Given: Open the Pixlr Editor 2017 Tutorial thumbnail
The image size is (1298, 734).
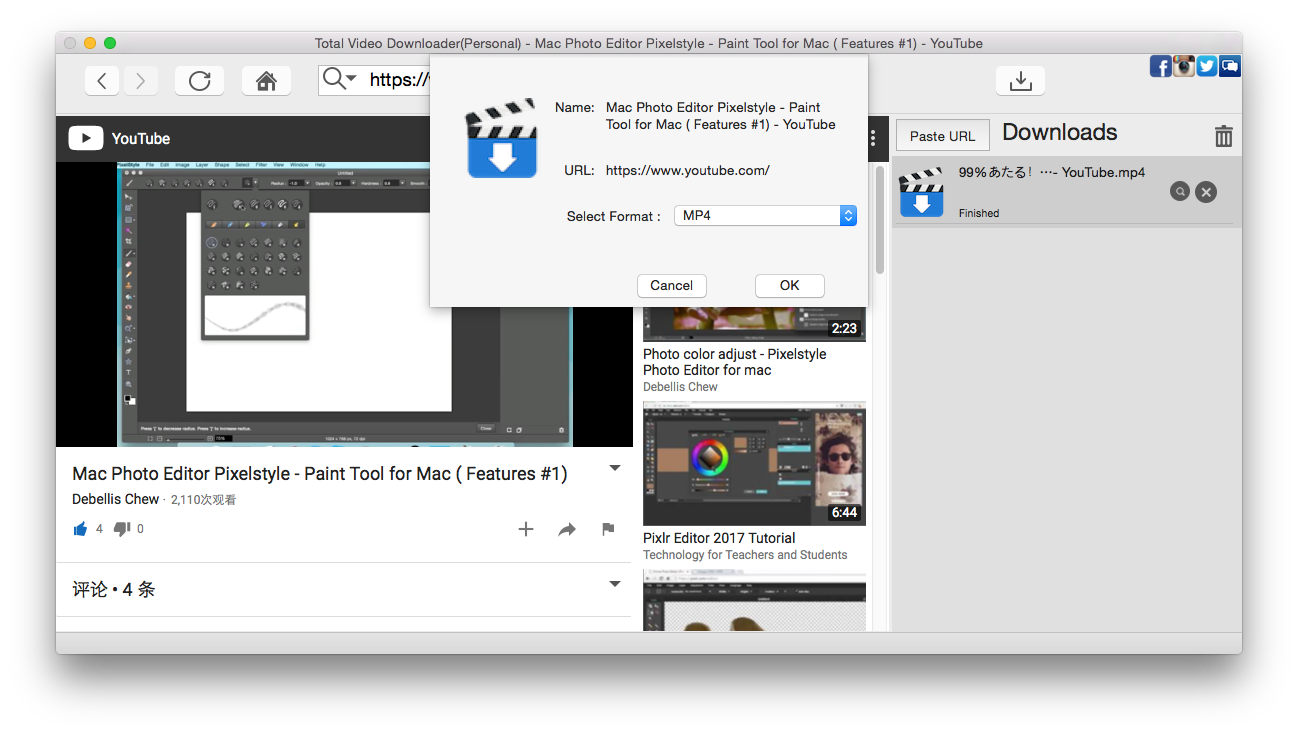Looking at the screenshot, I should [x=754, y=464].
